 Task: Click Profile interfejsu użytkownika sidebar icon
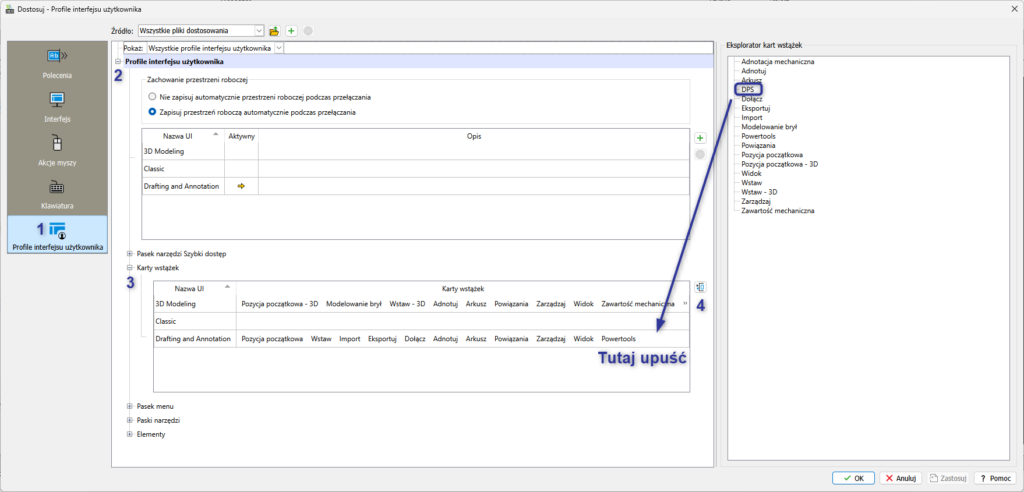coord(56,230)
